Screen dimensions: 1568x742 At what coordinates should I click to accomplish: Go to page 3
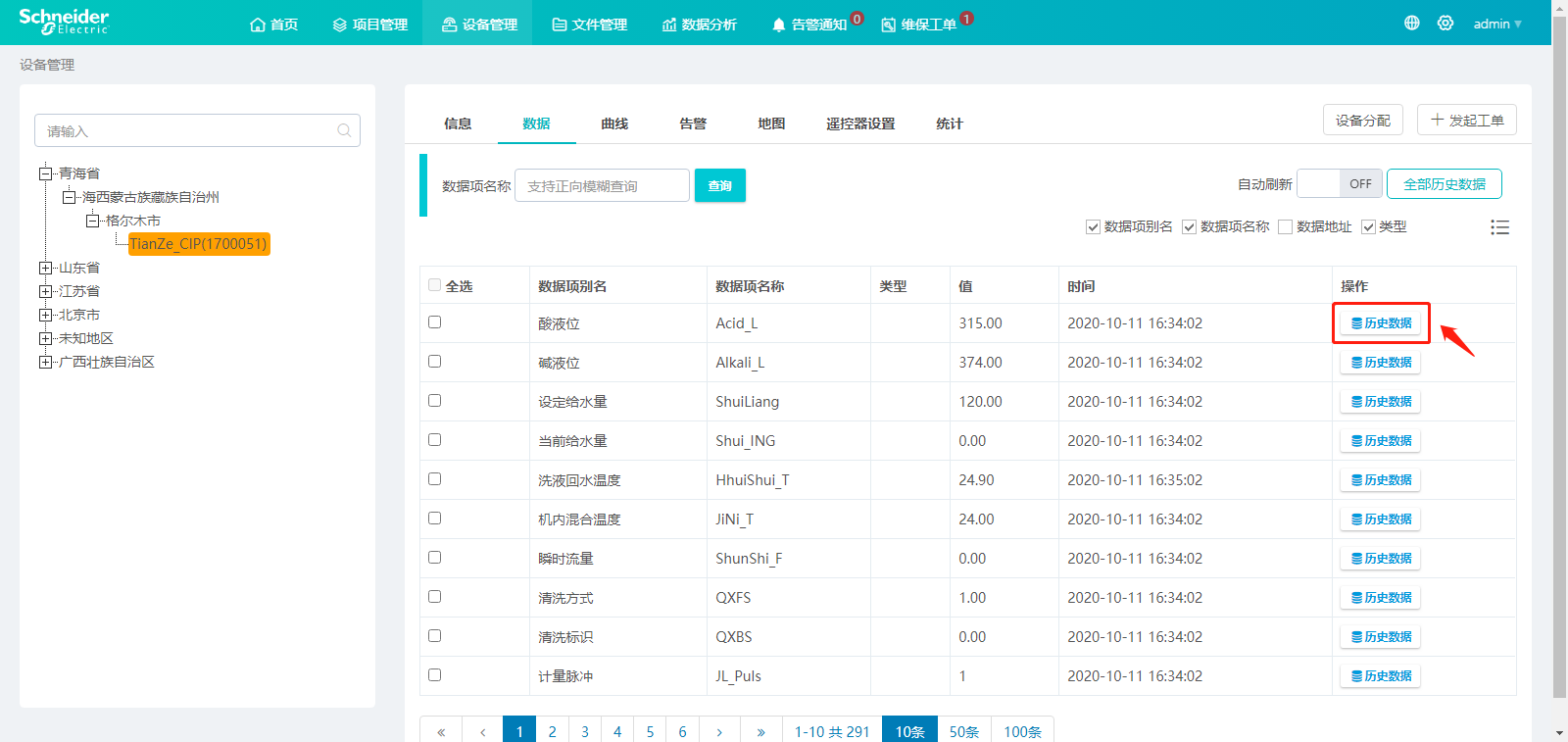coord(585,731)
